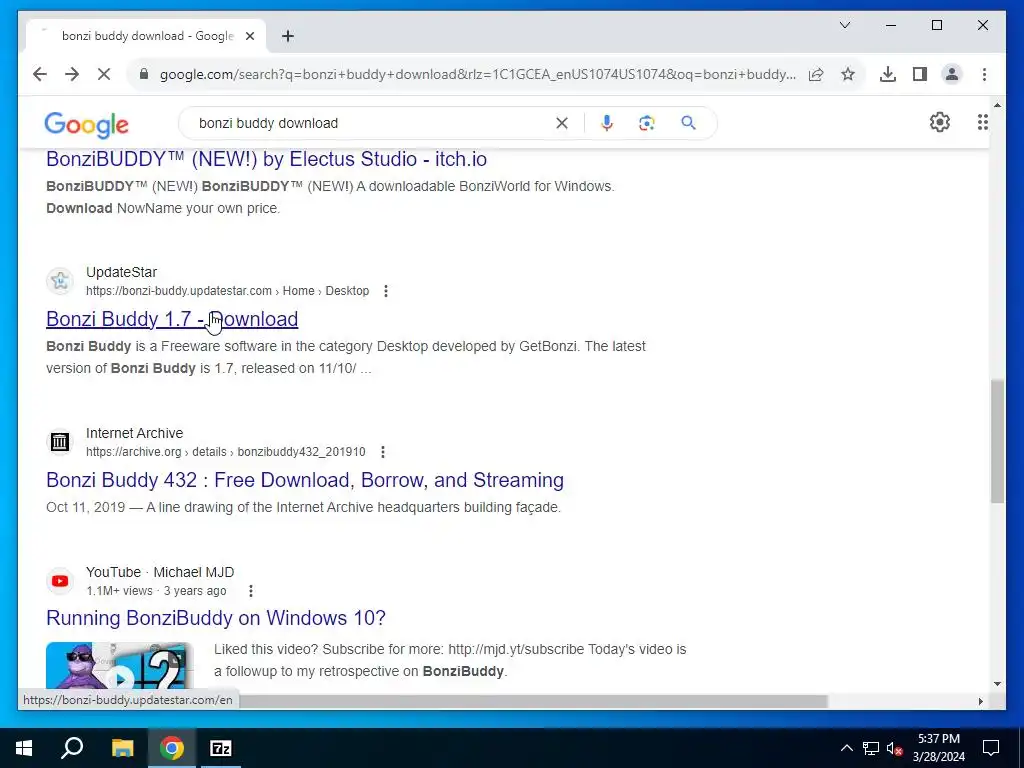Open File Explorer from taskbar
1024x768 pixels.
click(122, 748)
